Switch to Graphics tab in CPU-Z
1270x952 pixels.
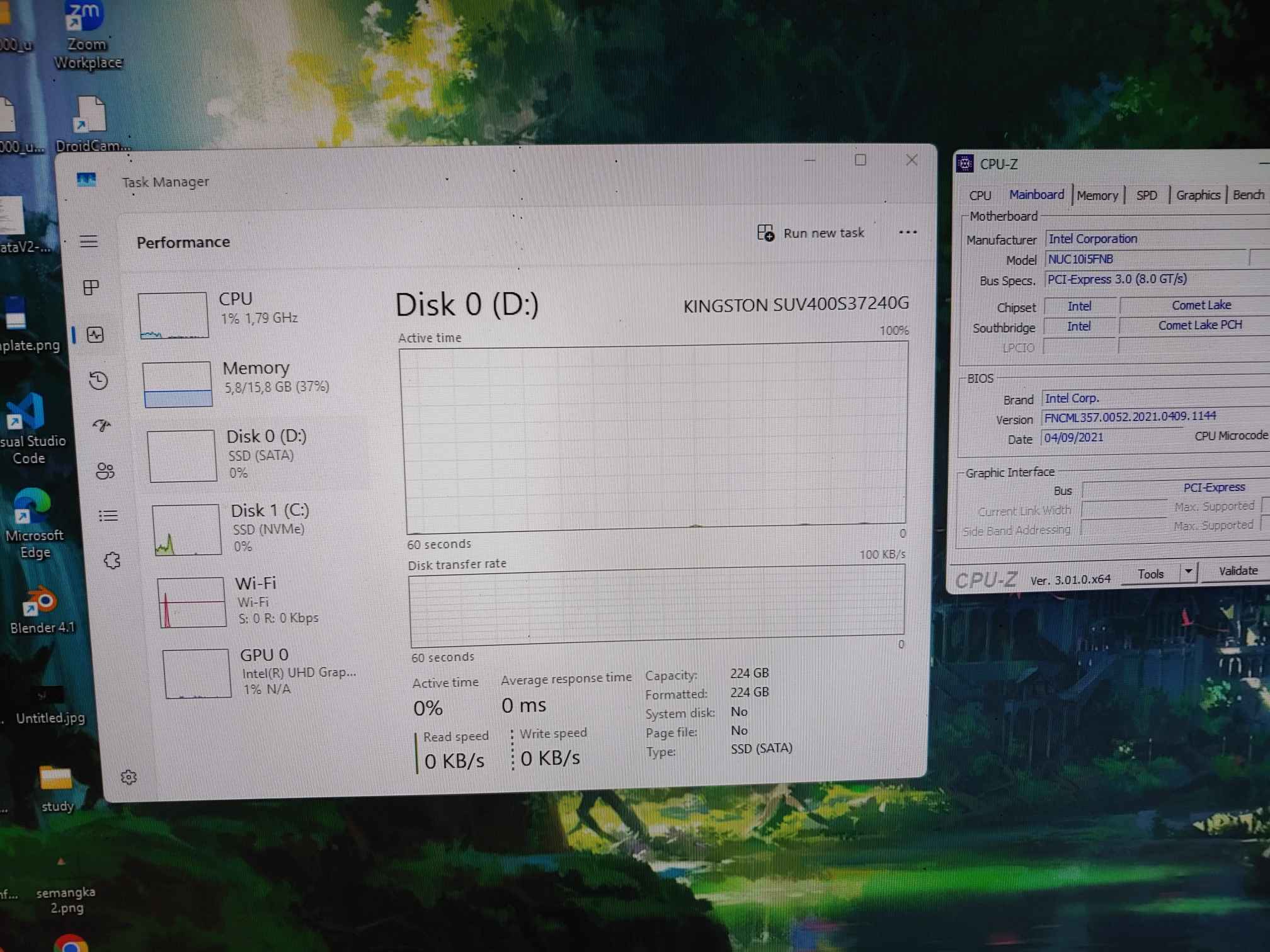pos(1198,195)
